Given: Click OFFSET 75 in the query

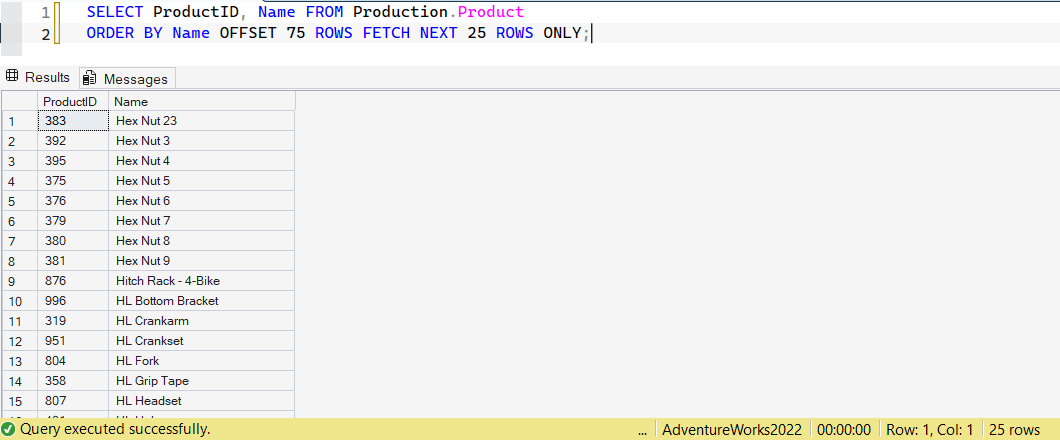Looking at the screenshot, I should (262, 33).
